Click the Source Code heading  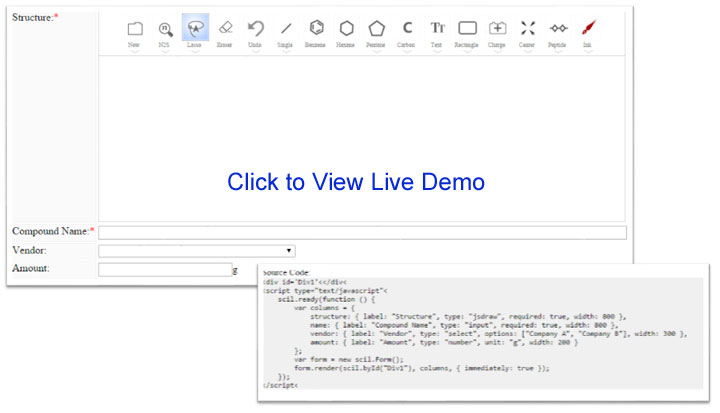click(x=286, y=272)
